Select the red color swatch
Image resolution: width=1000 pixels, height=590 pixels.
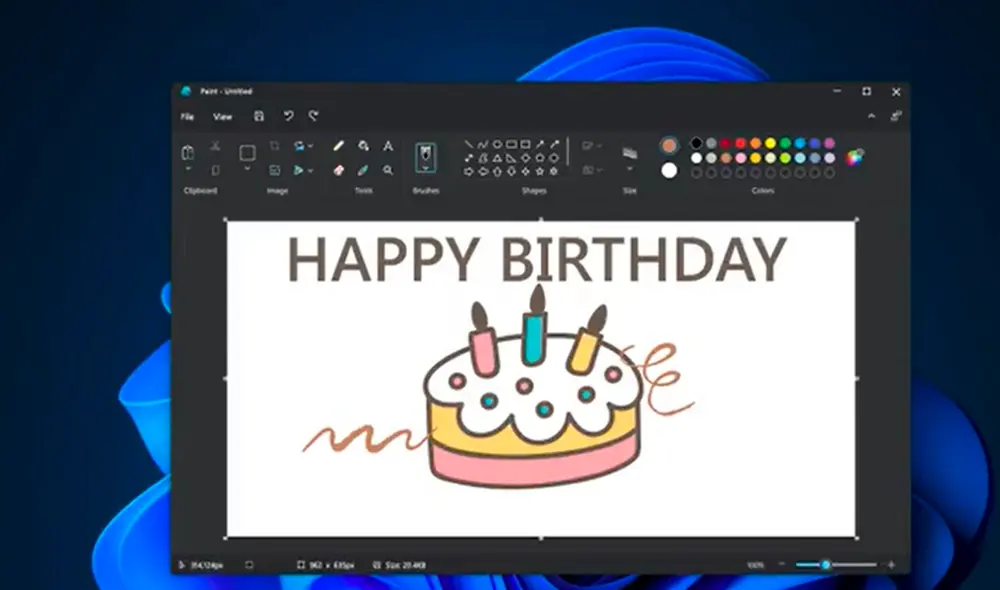pos(738,143)
